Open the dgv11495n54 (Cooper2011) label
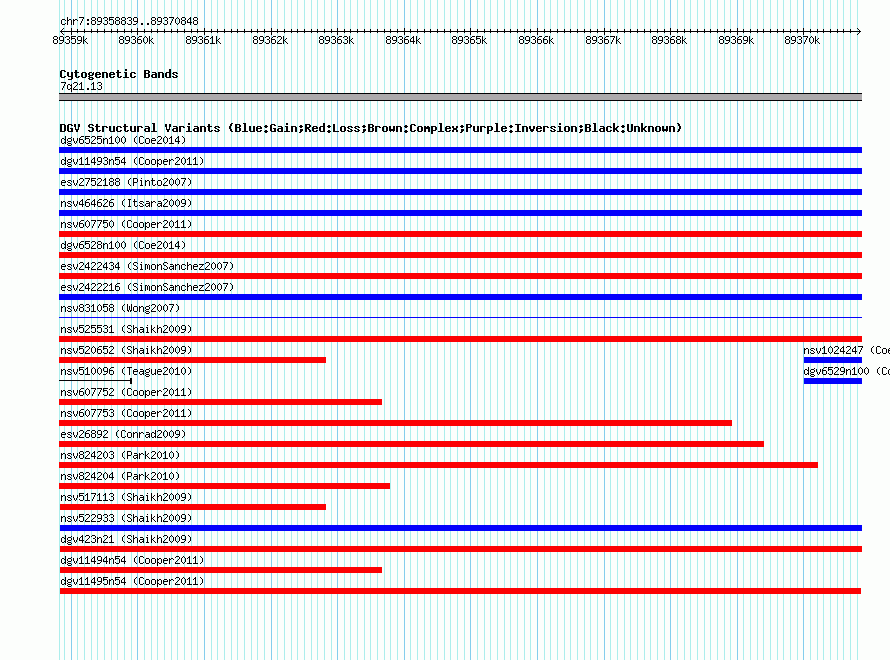 tap(132, 581)
